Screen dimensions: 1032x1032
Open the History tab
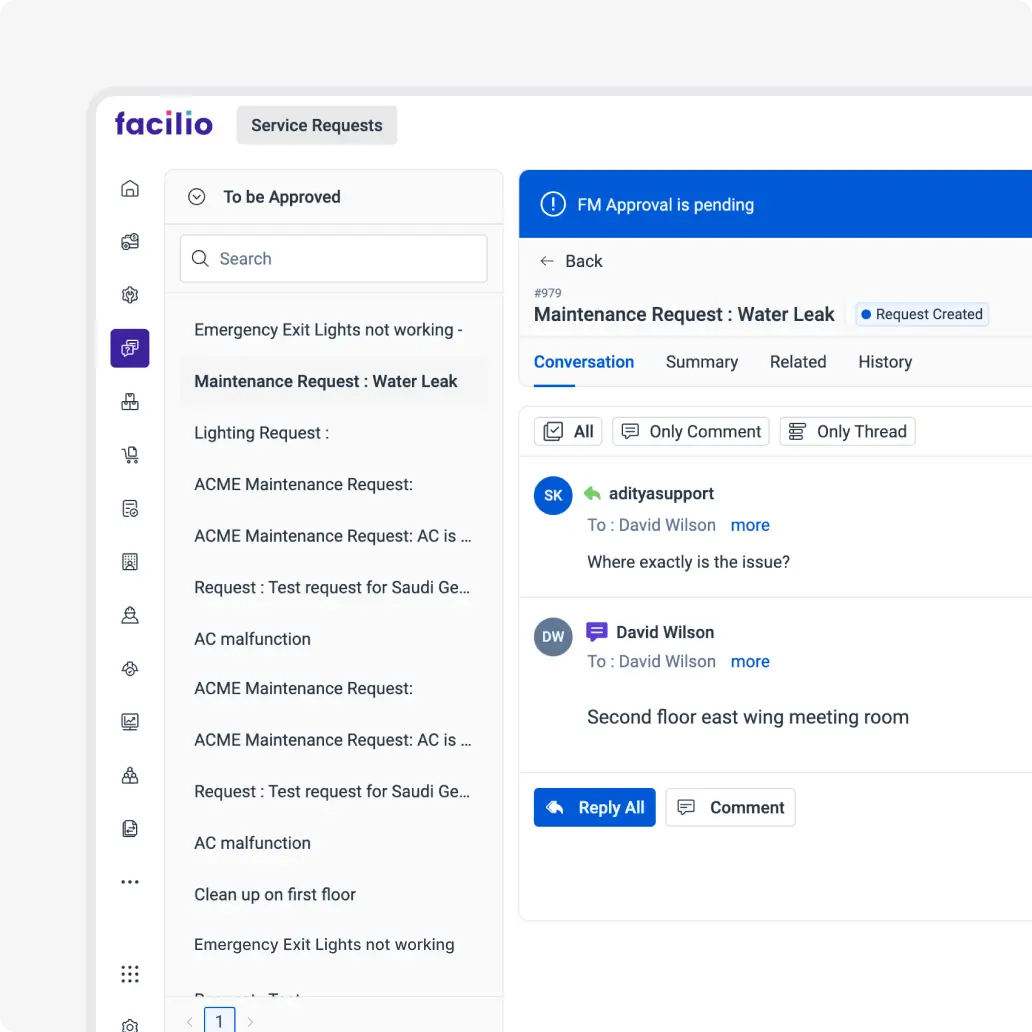point(884,362)
